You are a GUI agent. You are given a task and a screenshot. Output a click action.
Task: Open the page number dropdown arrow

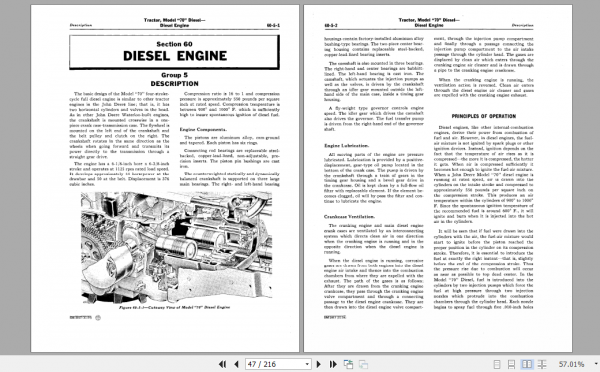coord(307,364)
